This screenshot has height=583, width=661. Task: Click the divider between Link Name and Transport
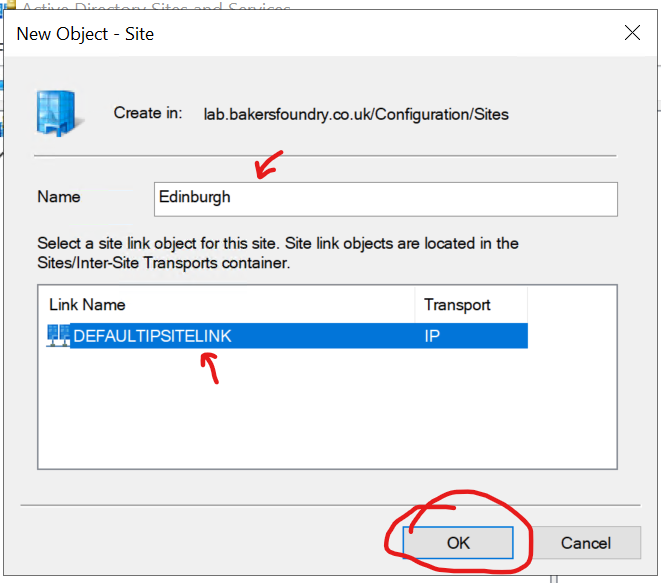(x=415, y=304)
